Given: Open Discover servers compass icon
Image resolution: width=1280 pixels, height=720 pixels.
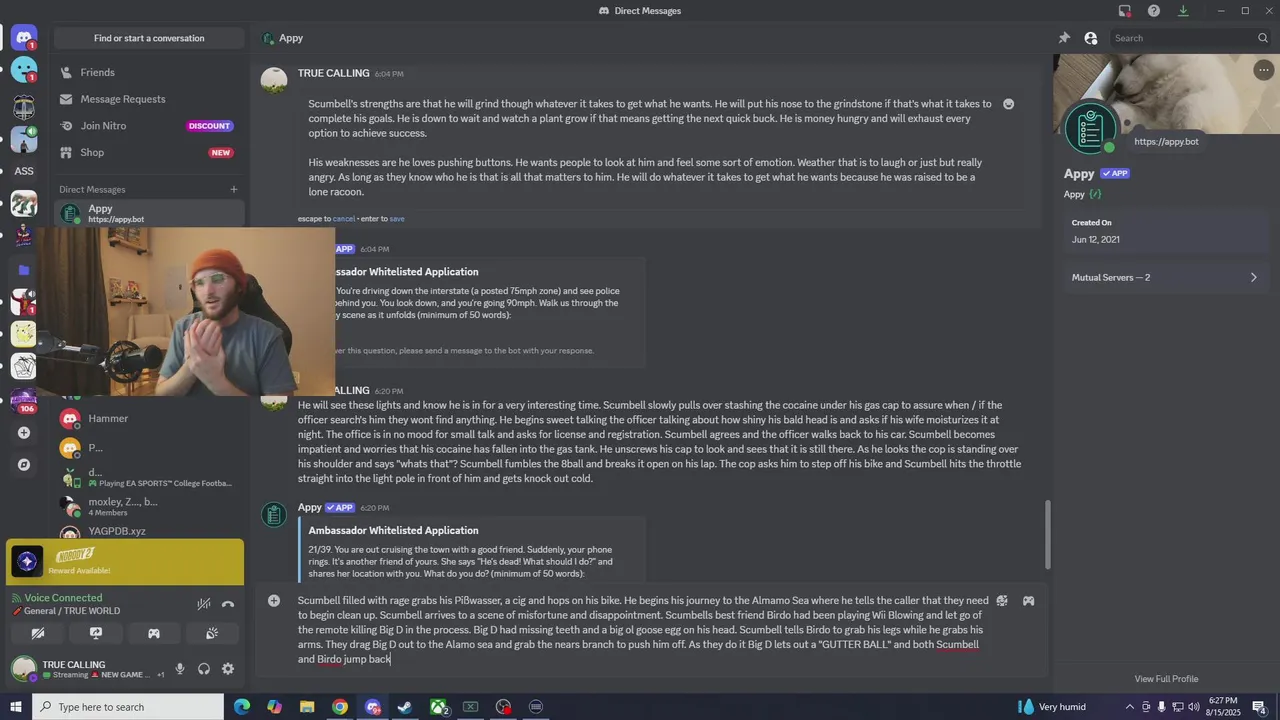Looking at the screenshot, I should click(24, 465).
